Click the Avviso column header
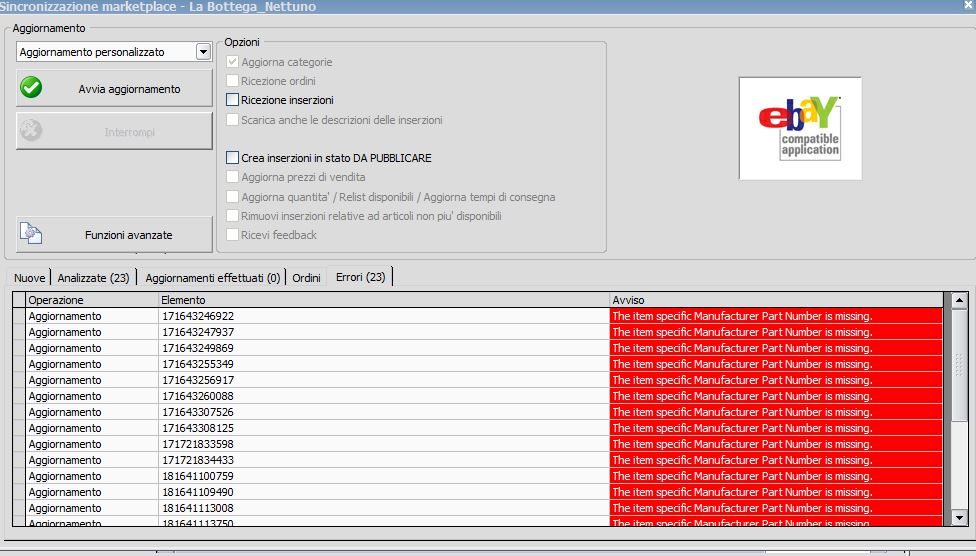Viewport: 976px width, 556px height. point(776,299)
